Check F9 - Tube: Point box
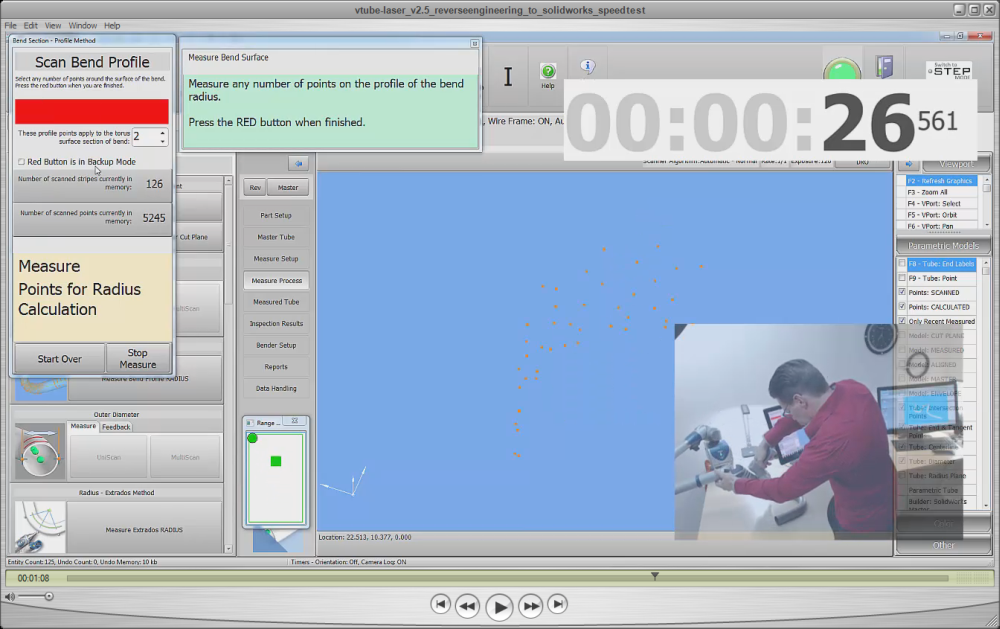Image resolution: width=1000 pixels, height=629 pixels. [902, 278]
